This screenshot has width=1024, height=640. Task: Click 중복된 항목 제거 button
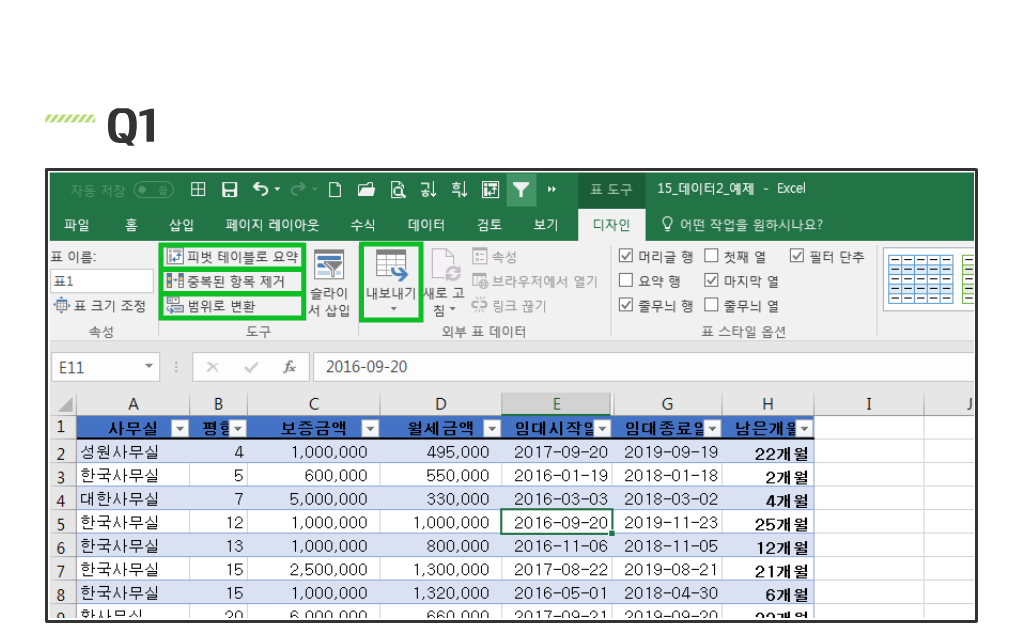232,281
